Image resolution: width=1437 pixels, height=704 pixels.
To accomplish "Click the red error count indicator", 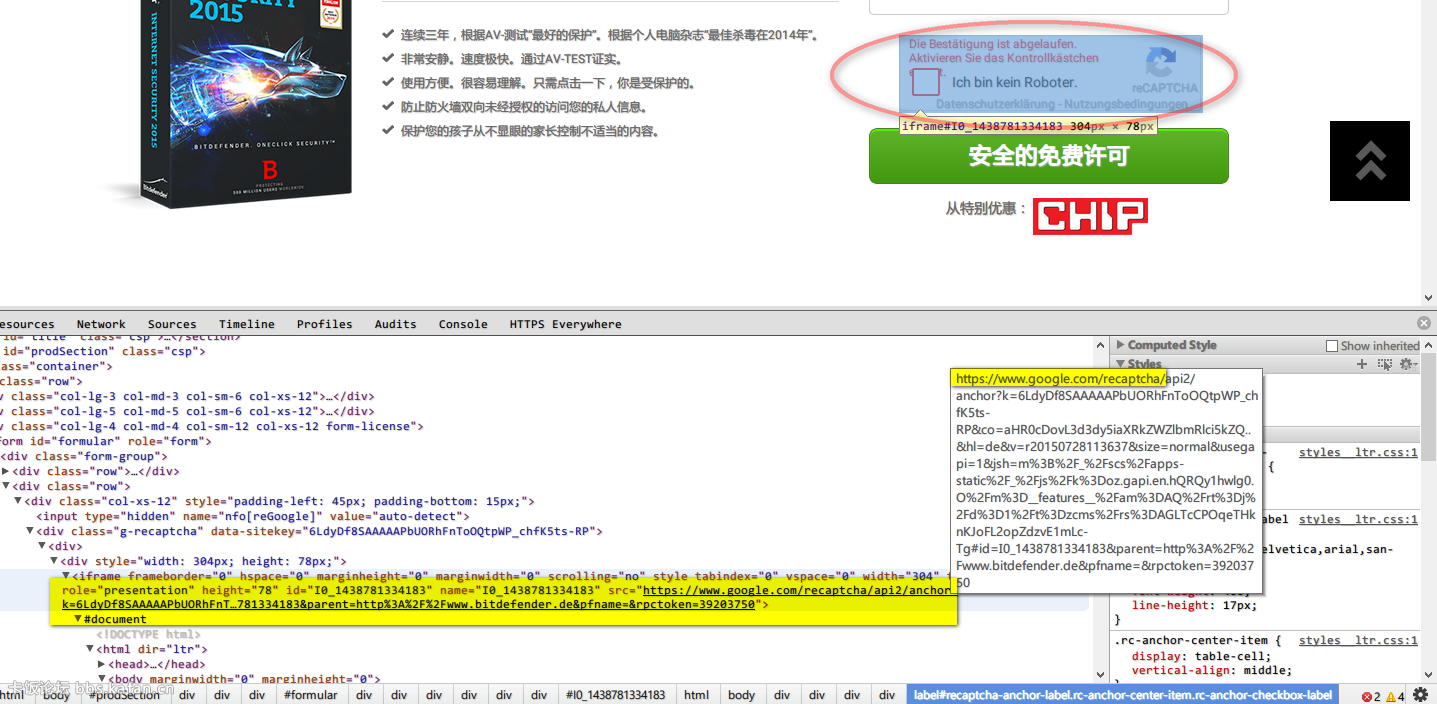I will pos(1371,696).
